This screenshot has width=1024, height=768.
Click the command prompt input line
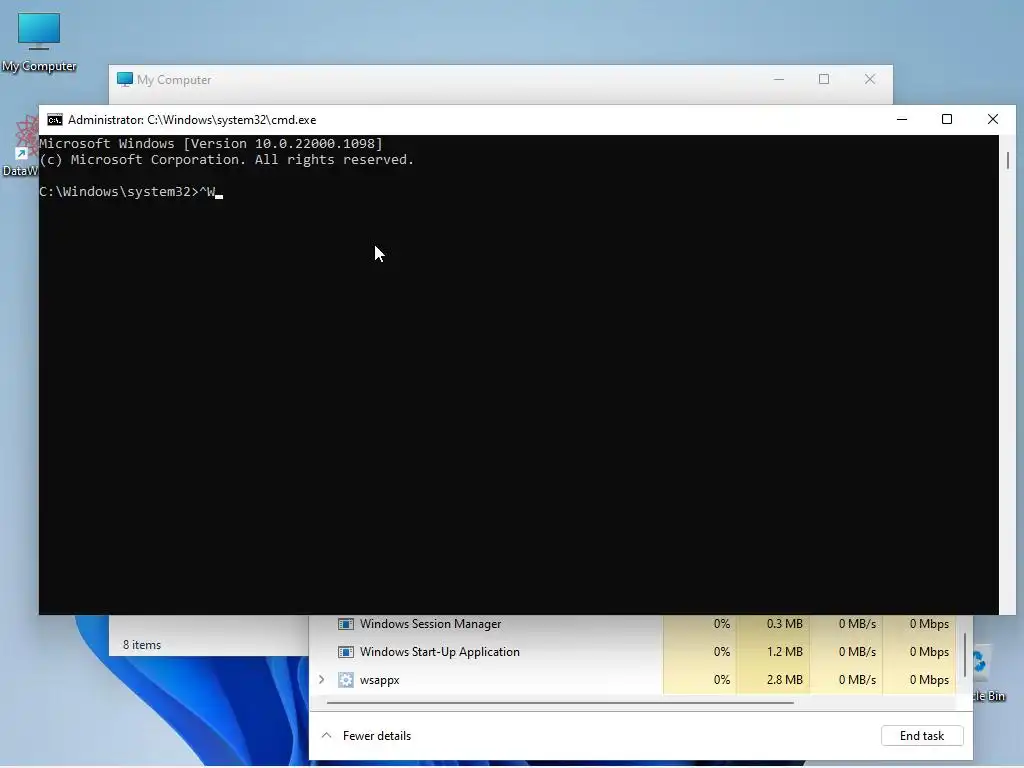pyautogui.click(x=131, y=192)
